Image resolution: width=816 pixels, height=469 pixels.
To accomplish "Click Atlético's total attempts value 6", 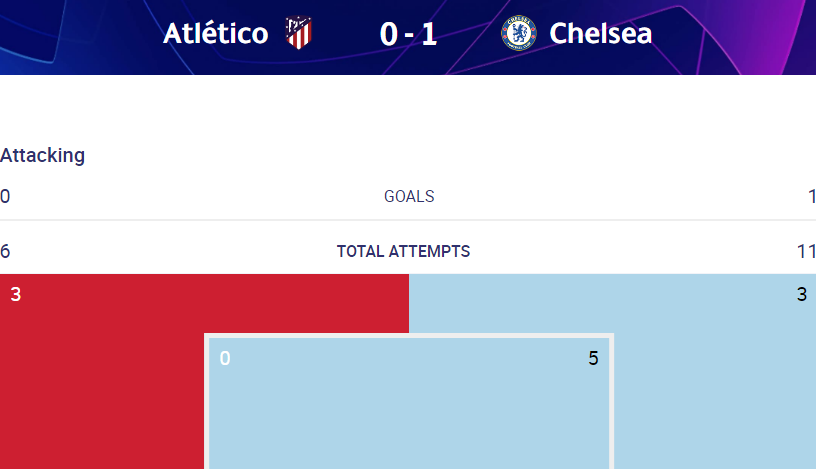I will click(5, 251).
